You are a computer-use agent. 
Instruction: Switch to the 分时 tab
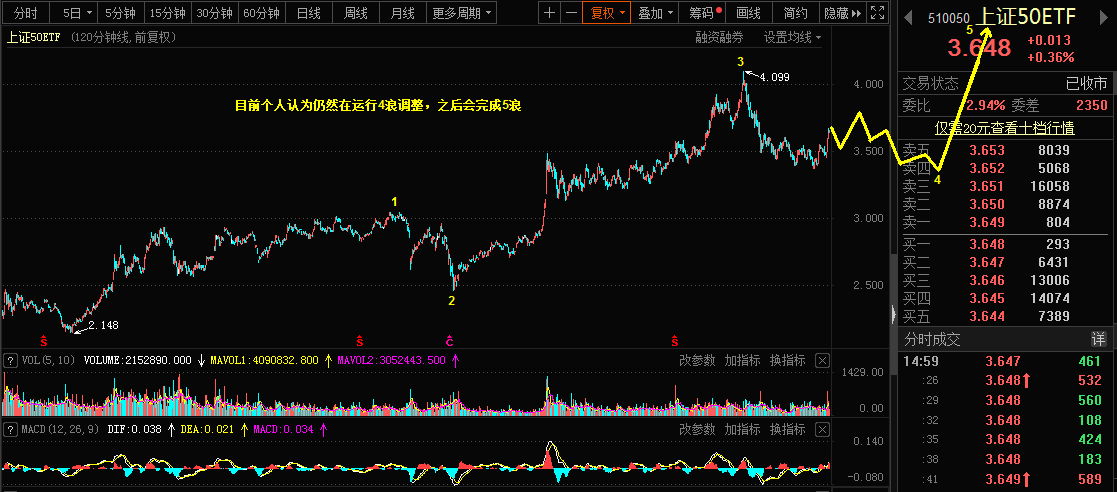(x=26, y=13)
